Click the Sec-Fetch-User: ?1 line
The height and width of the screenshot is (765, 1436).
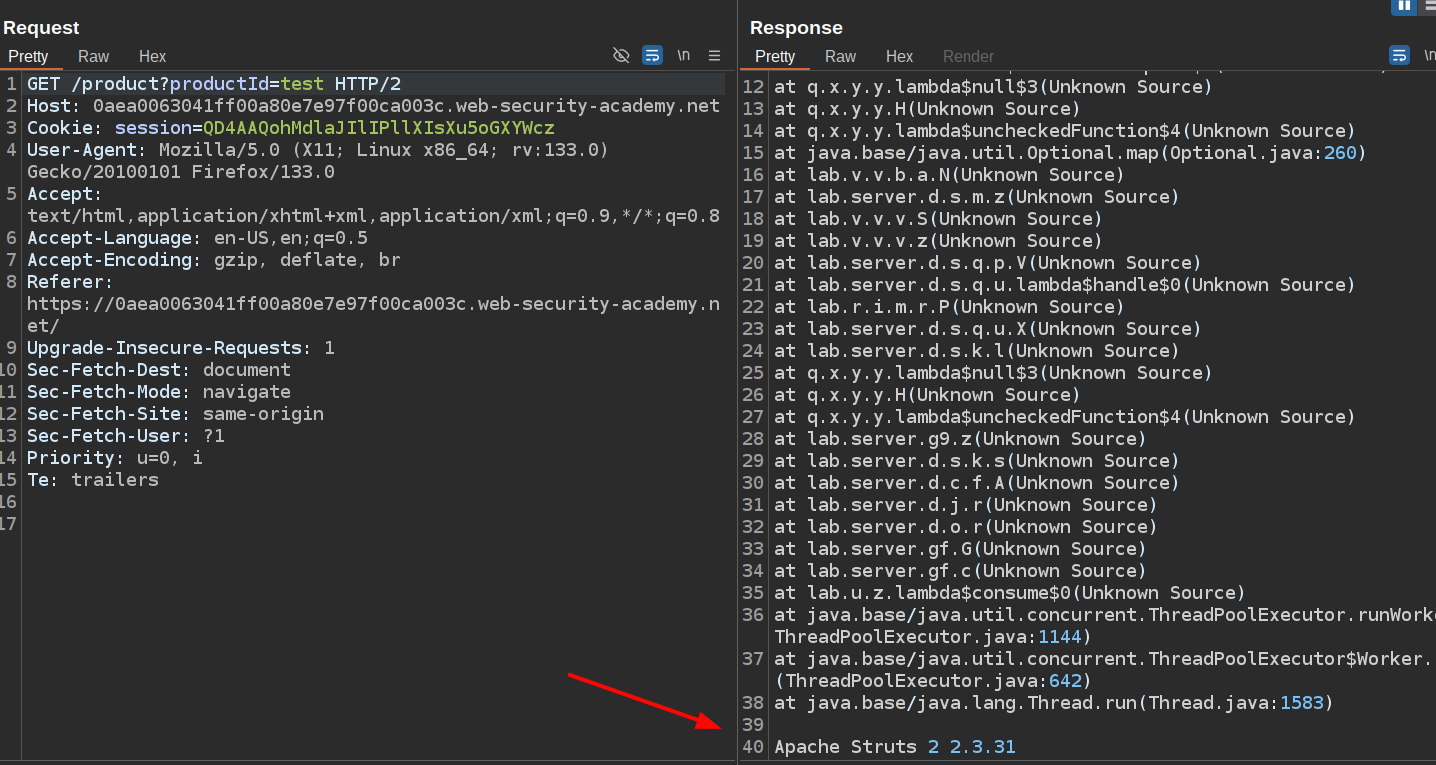pyautogui.click(x=126, y=436)
